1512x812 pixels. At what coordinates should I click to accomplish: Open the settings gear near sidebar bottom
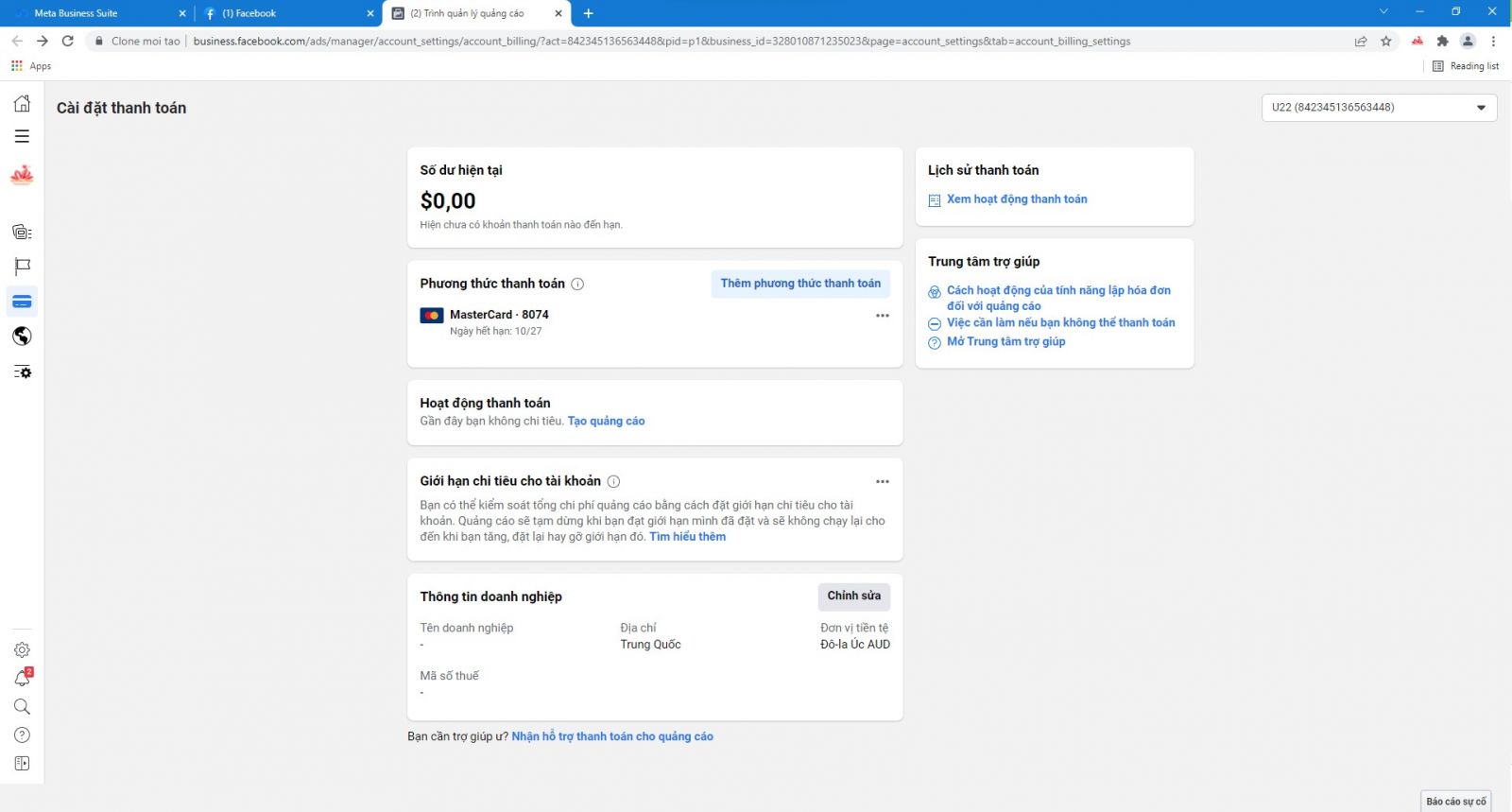[x=22, y=649]
